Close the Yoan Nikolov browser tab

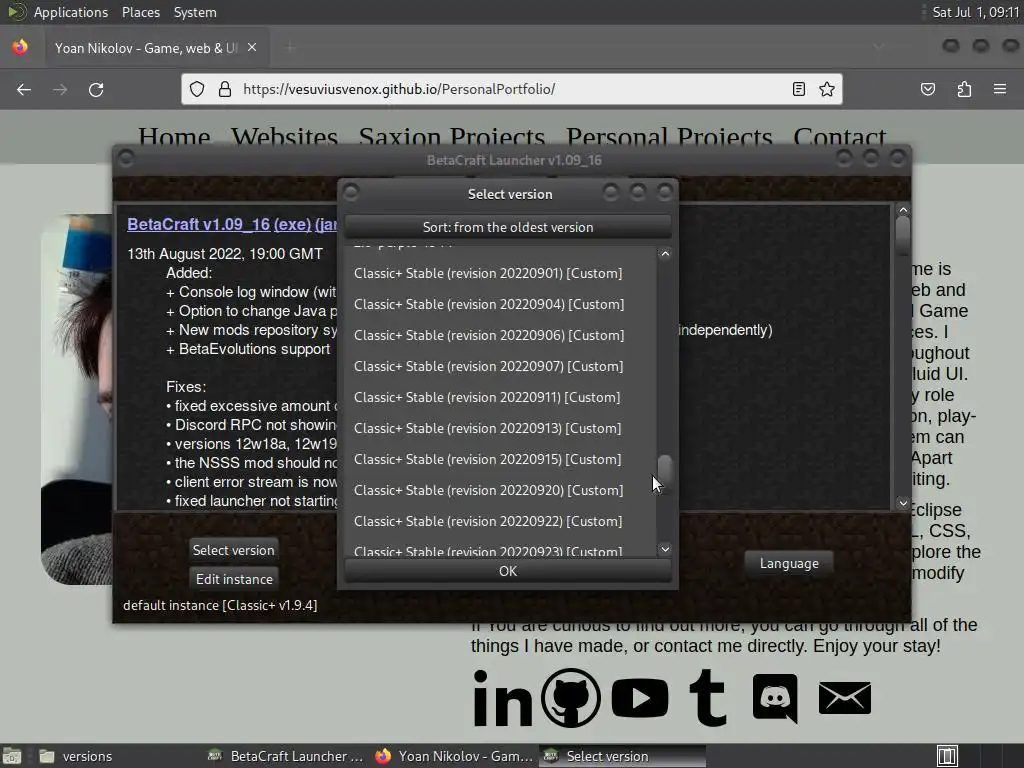tap(252, 48)
